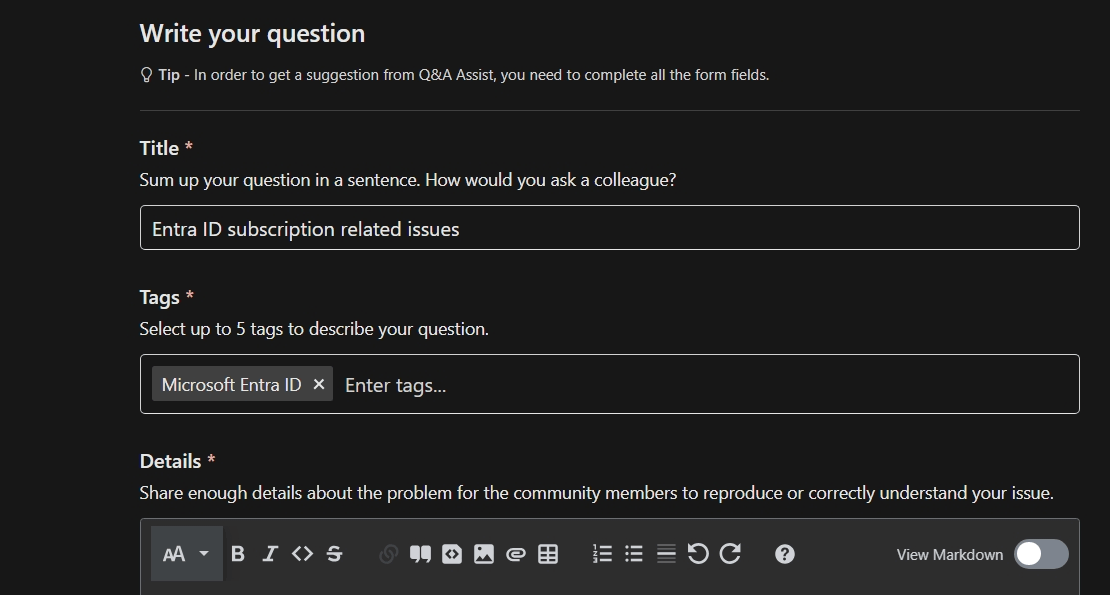Screen dimensions: 1110x595
Task: Insert a horizontal rule lines icon
Action: [666, 554]
